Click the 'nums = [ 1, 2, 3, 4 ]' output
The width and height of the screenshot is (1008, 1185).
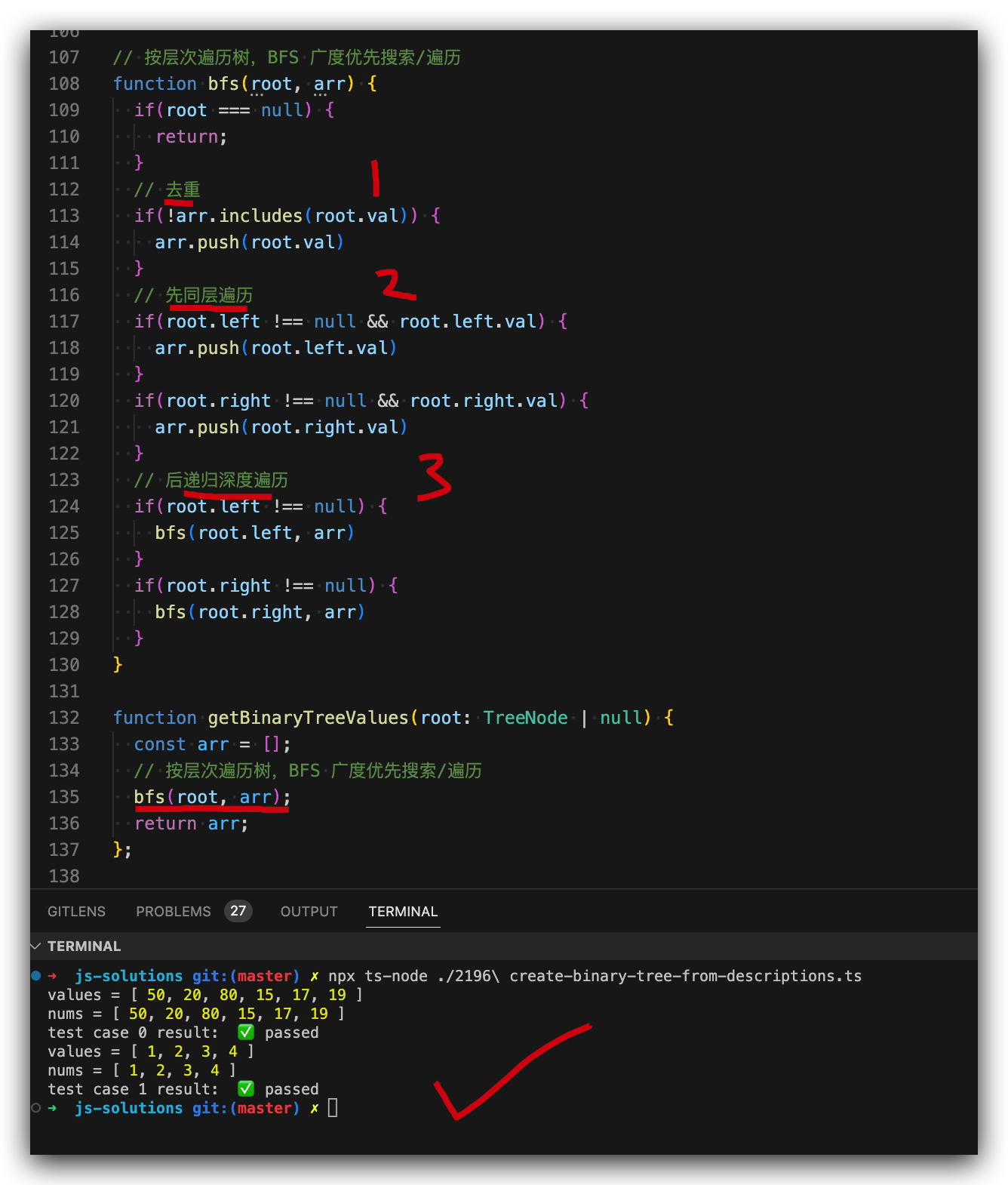pyautogui.click(x=142, y=1070)
